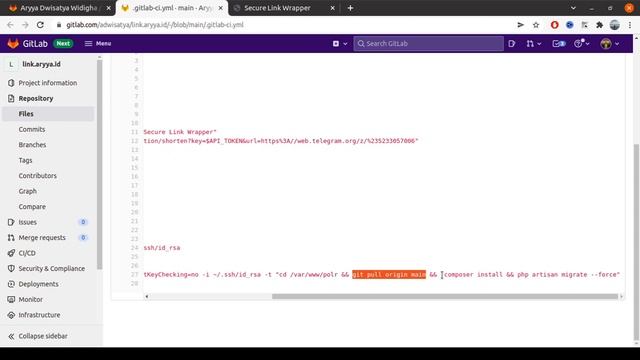Click browser back arrow
Screen dimensions: 640x360
point(10,25)
